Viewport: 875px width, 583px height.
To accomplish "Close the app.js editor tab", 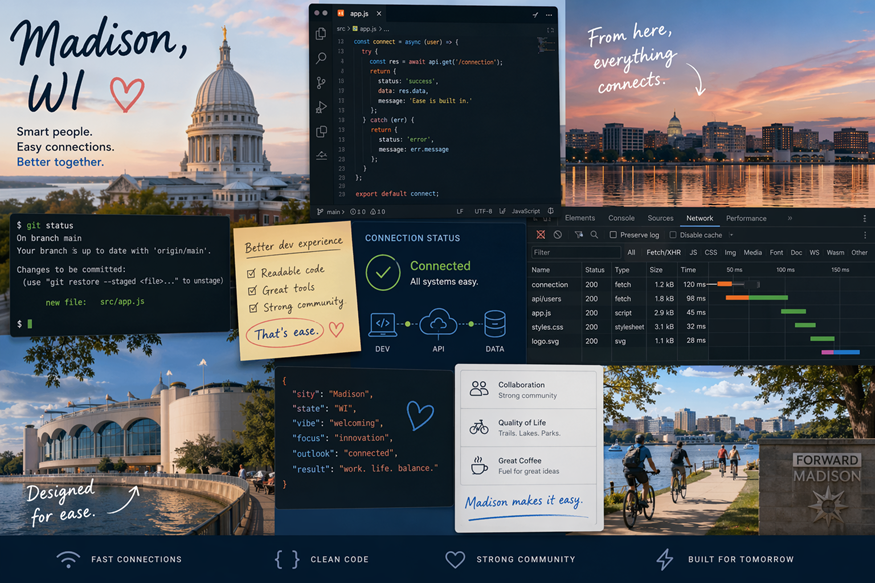I will (x=379, y=13).
